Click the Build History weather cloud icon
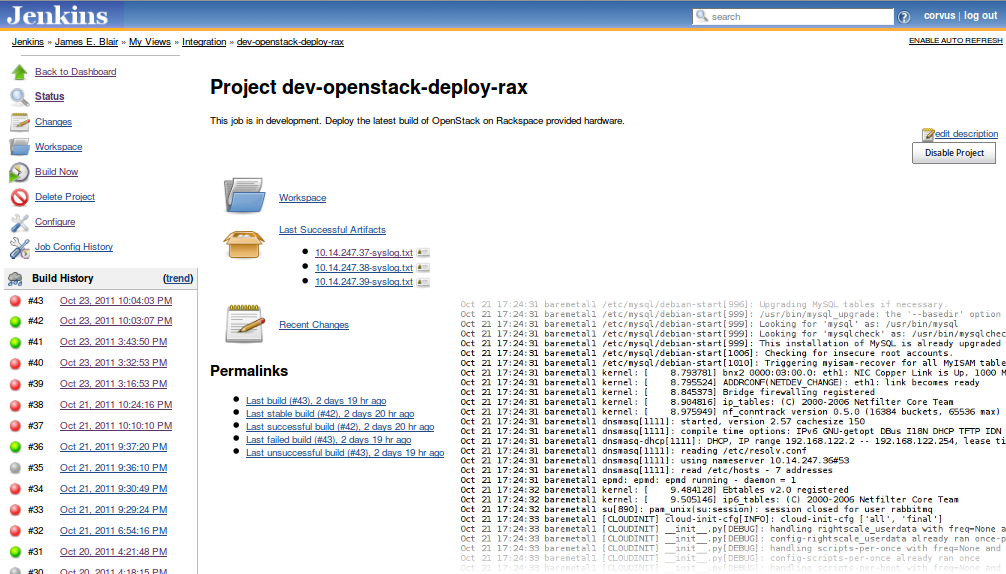Image resolution: width=1006 pixels, height=574 pixels. point(15,278)
